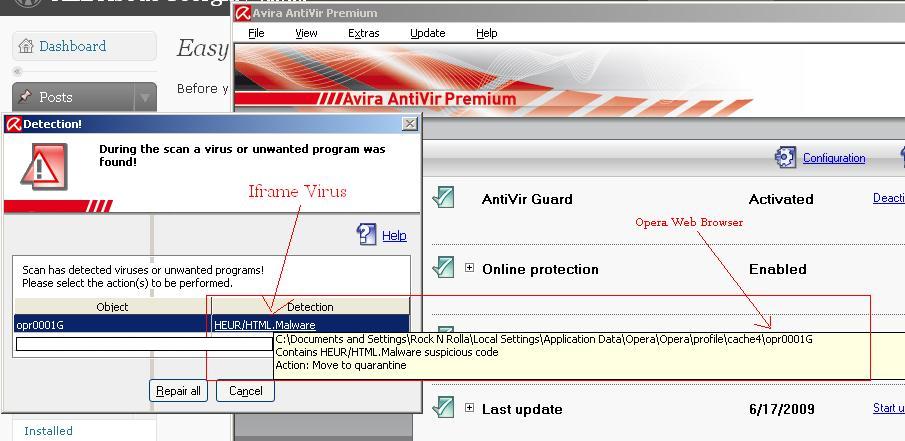The height and width of the screenshot is (441, 905).
Task: Close the Detection dialog
Action: pos(410,124)
